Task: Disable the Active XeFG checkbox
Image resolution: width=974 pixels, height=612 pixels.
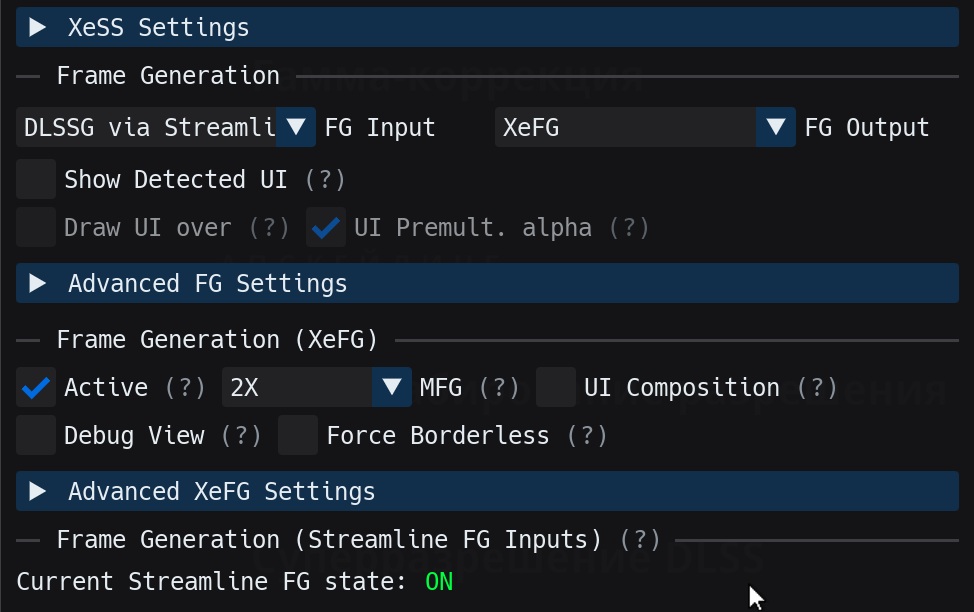Action: pyautogui.click(x=36, y=387)
